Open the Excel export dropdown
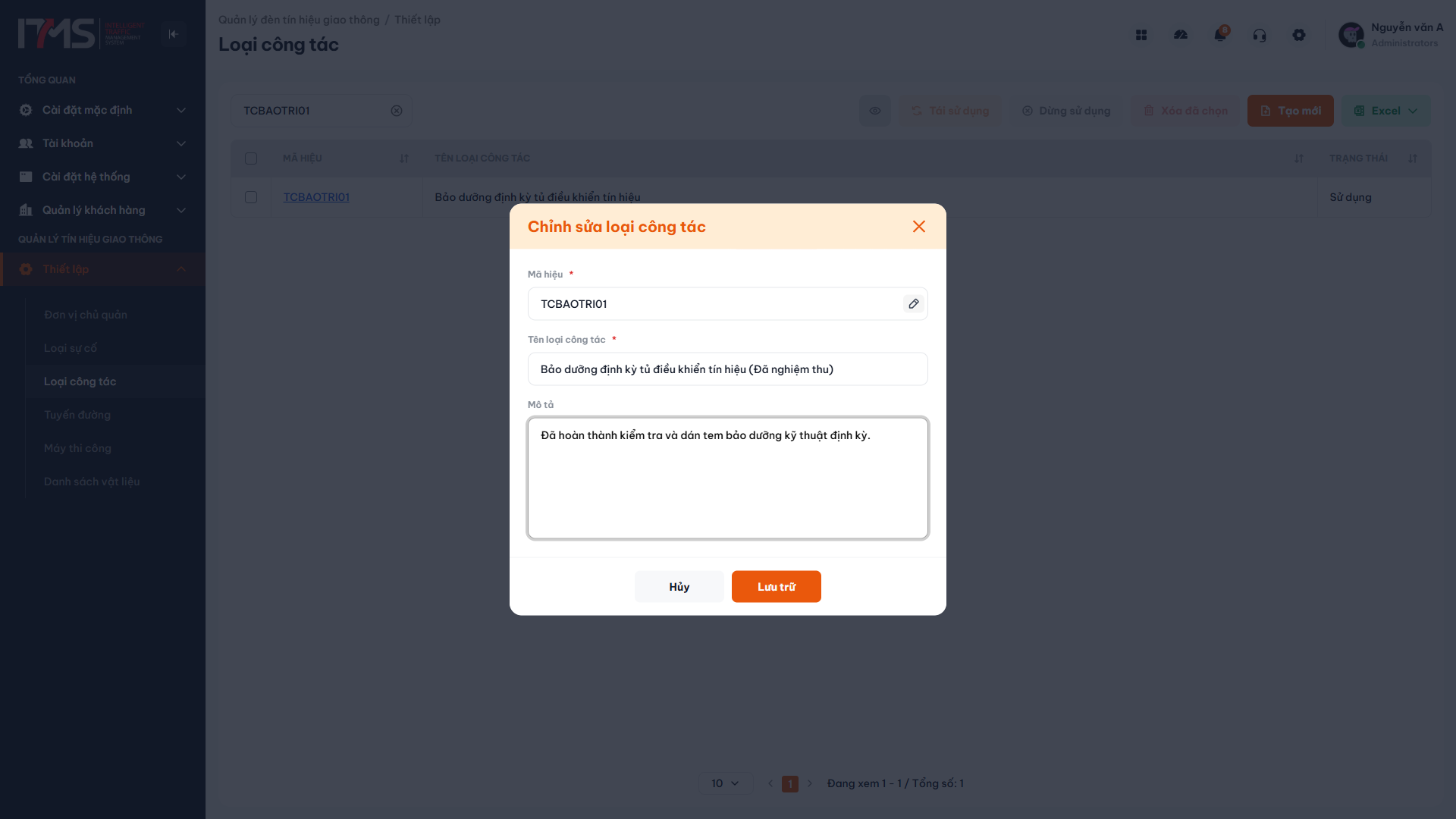Screen dimensions: 1456x819 click(x=1386, y=111)
